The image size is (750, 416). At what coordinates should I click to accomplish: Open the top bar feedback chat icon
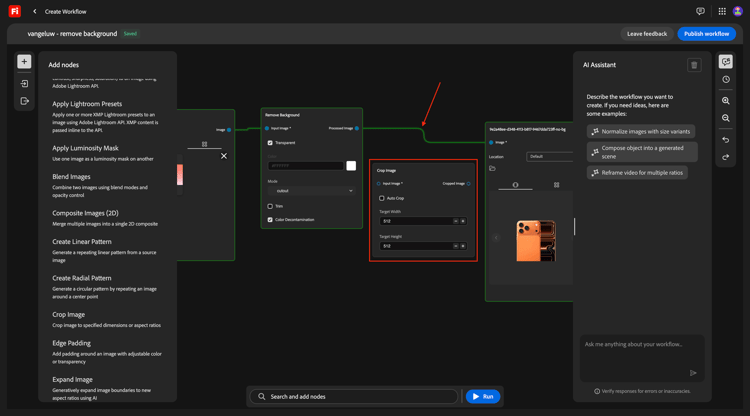(700, 11)
